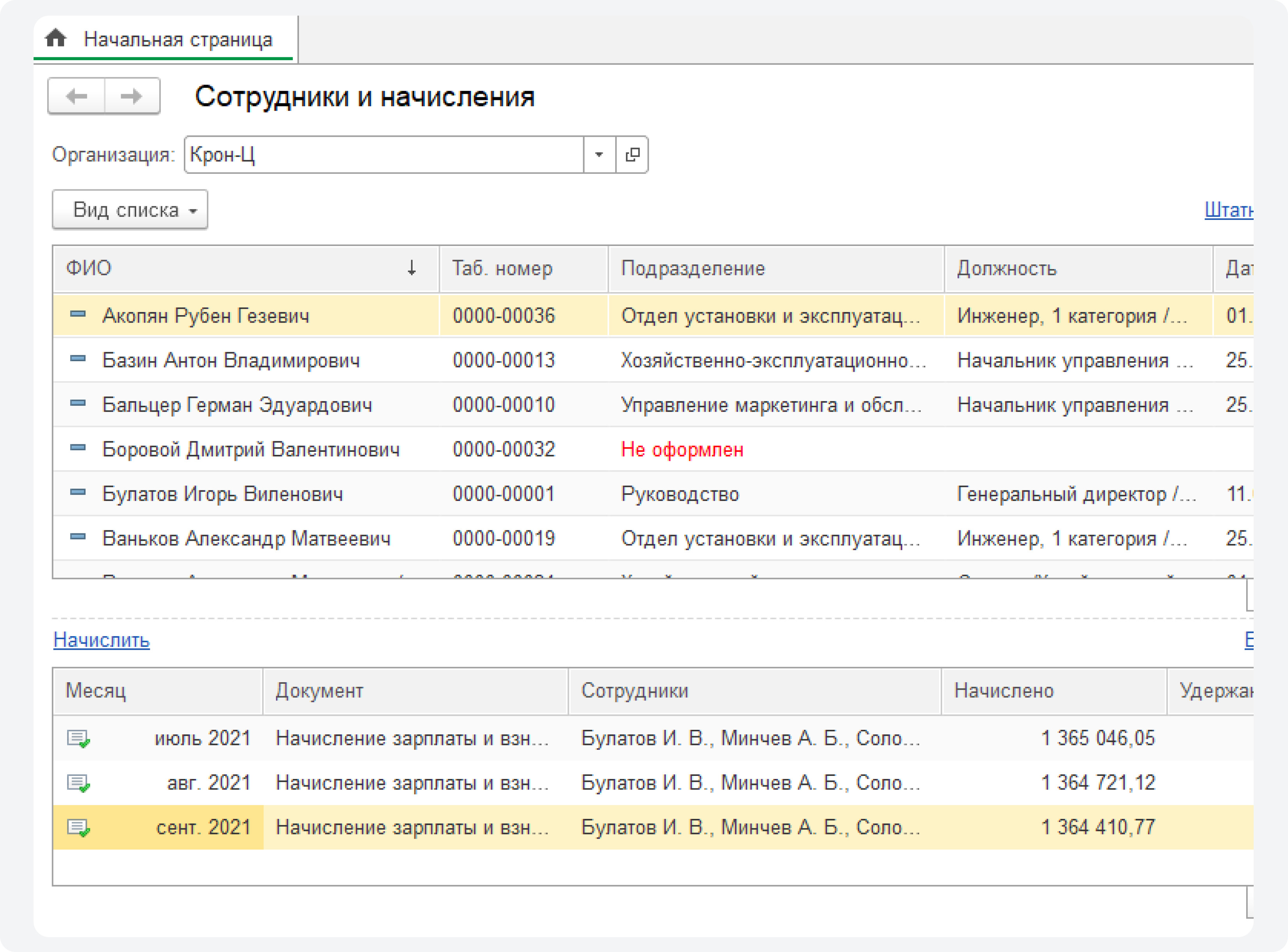
Task: Select the Не оформлен status cell
Action: point(682,449)
